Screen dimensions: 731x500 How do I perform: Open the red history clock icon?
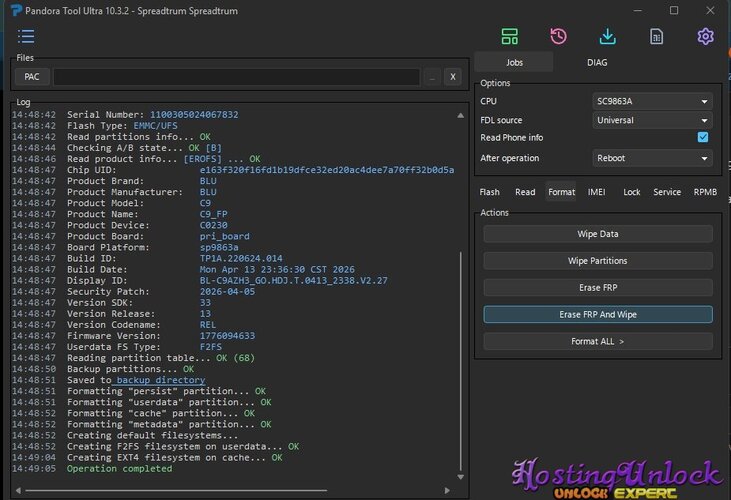tap(558, 36)
